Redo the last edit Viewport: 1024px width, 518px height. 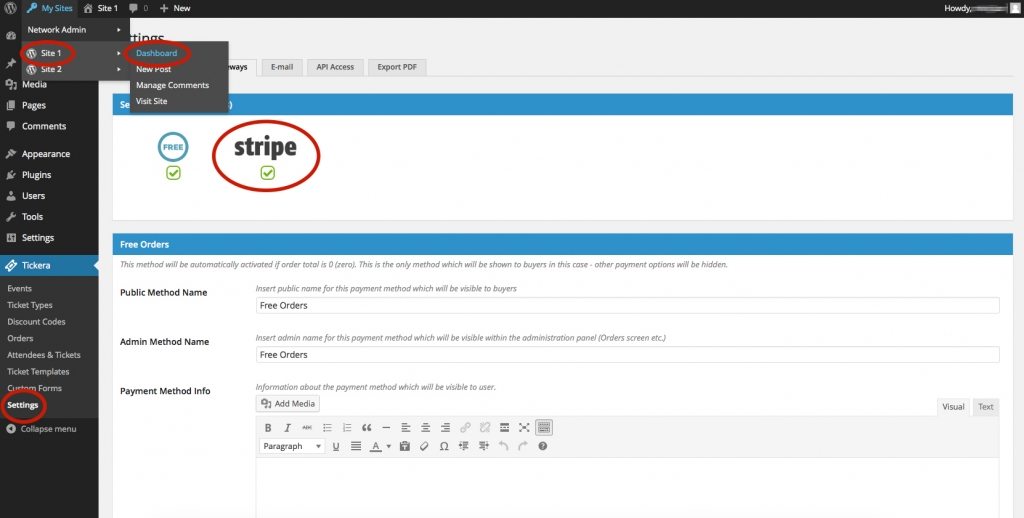coord(522,446)
